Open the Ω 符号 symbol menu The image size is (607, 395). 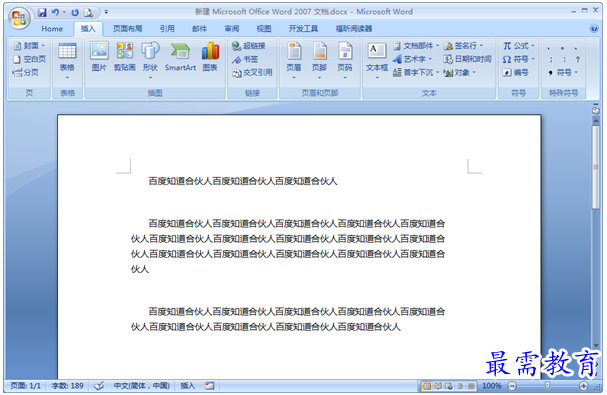pyautogui.click(x=519, y=59)
